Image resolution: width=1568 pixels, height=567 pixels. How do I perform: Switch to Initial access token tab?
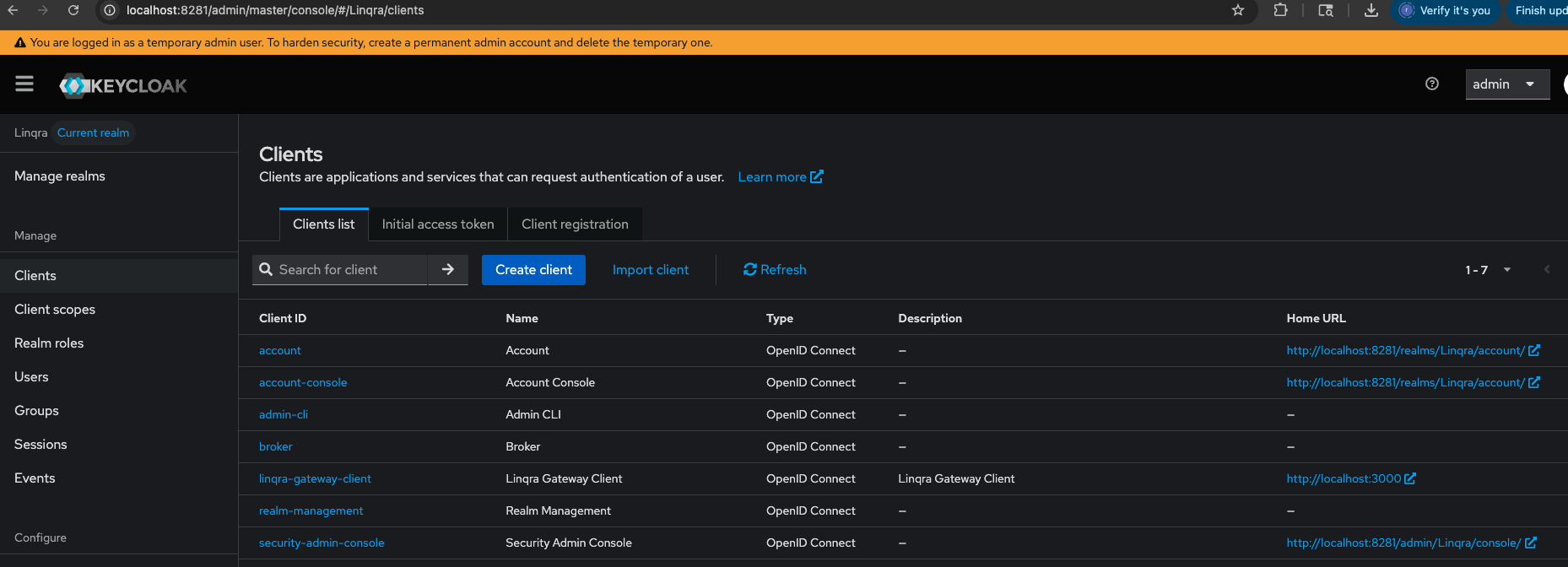(438, 224)
